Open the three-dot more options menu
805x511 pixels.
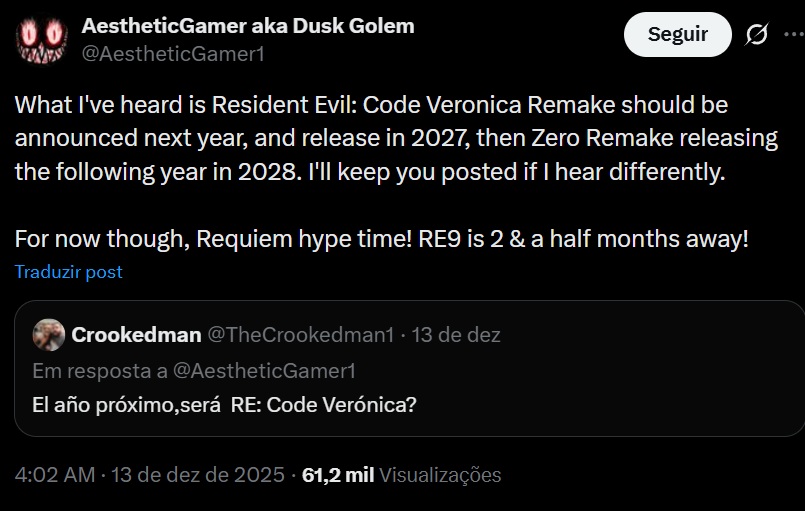click(x=795, y=35)
